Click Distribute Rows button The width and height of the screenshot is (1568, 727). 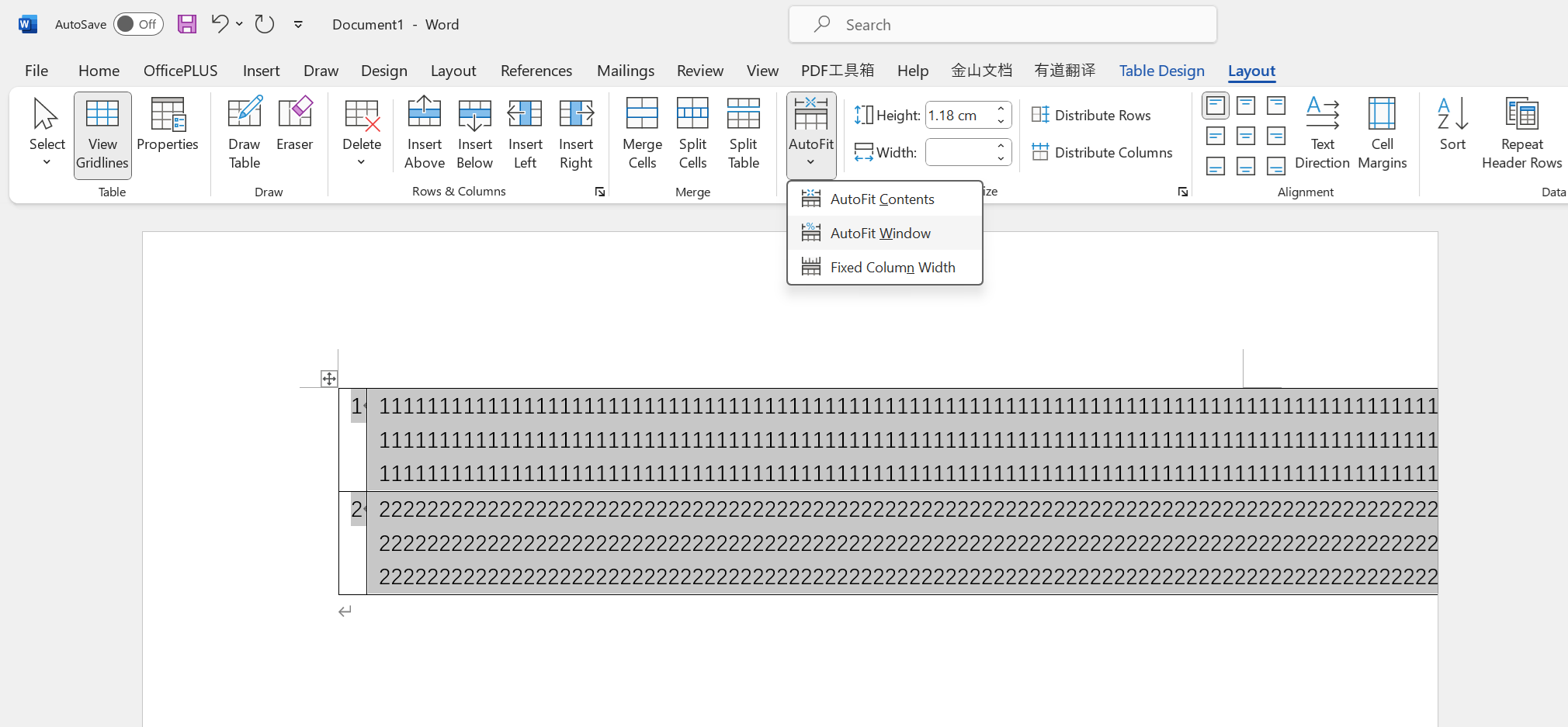[x=1091, y=115]
